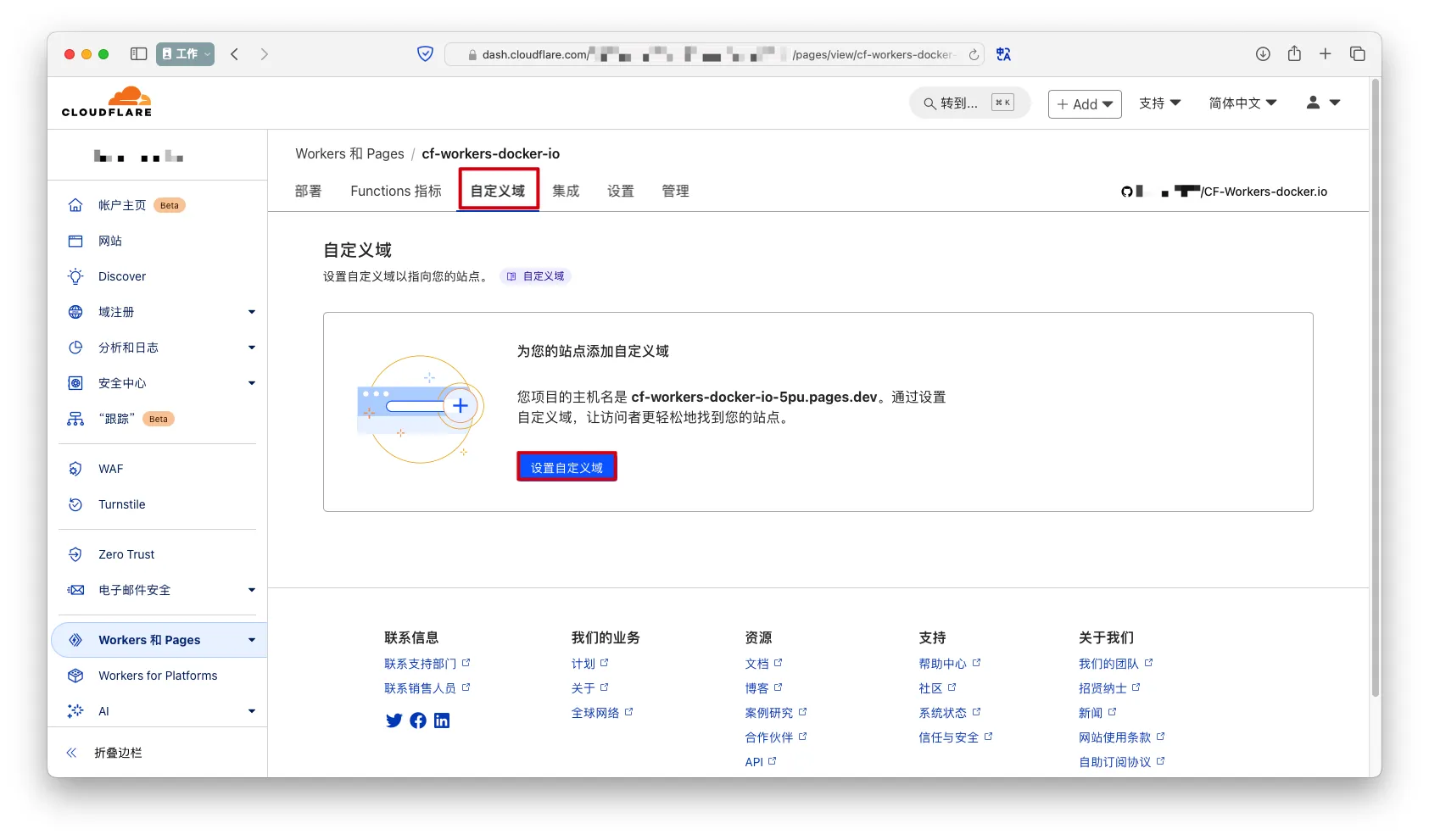This screenshot has width=1429, height=840.
Task: Switch to the 集成 tab
Action: tap(566, 192)
